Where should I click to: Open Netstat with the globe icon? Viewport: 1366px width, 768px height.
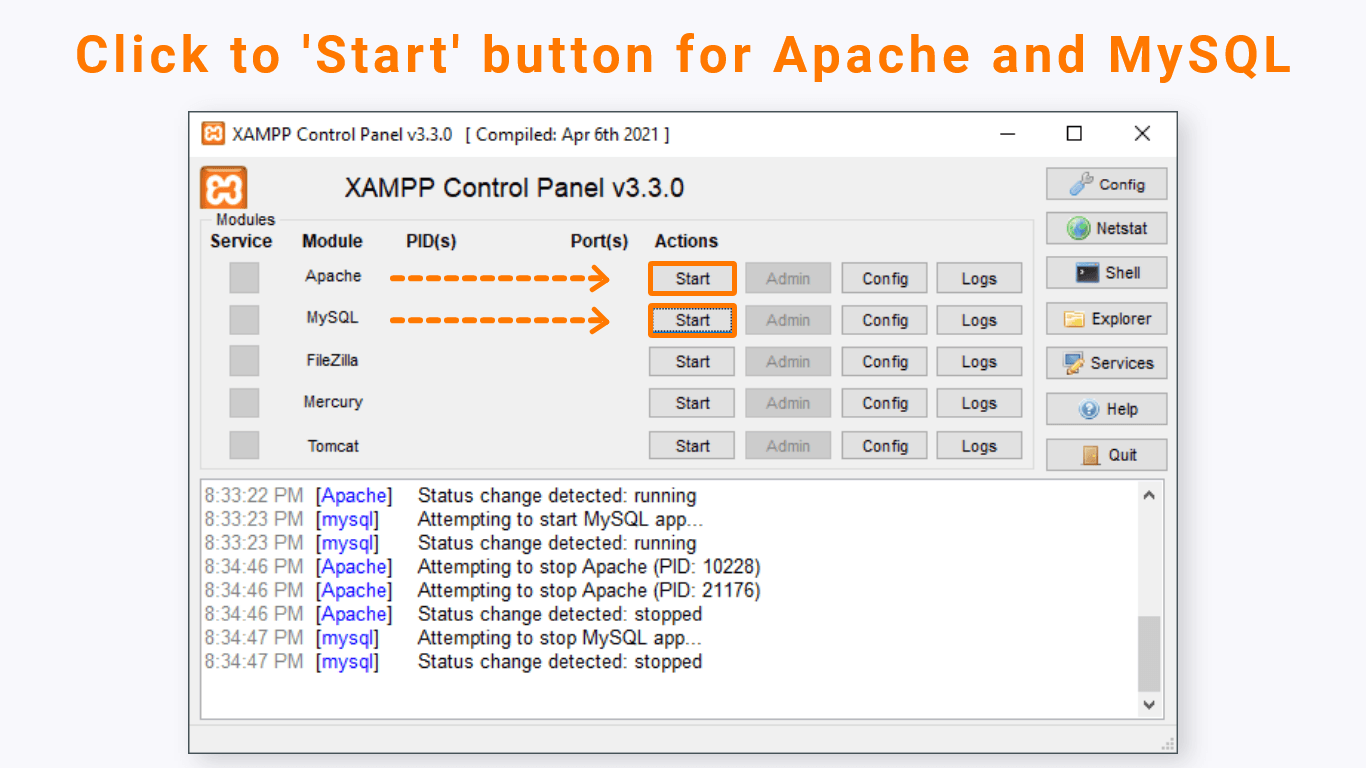click(x=1106, y=228)
